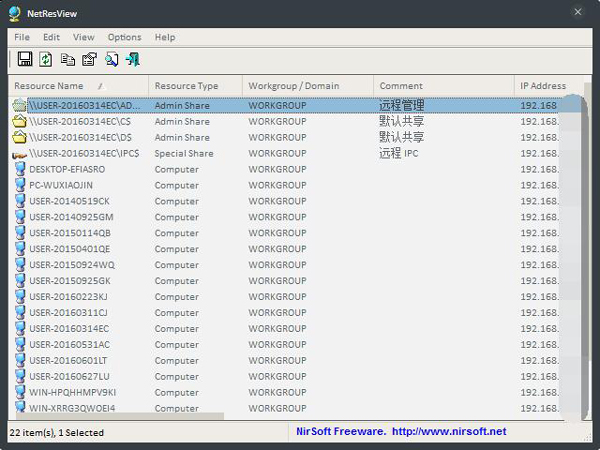This screenshot has height=450, width=600.
Task: Click the NetResView globe icon in the title bar
Action: [x=15, y=14]
